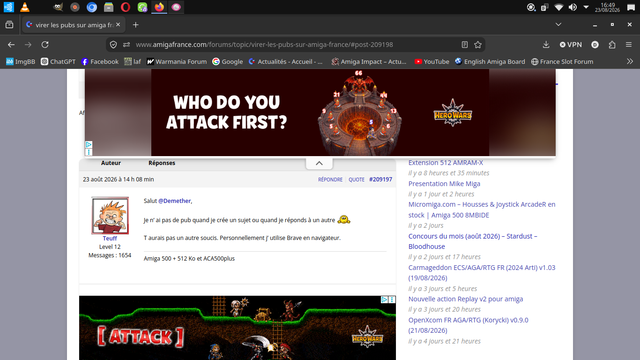640x360 pixels.
Task: Open 'Extension 512 AMRAM-X' topic
Action: 445,162
